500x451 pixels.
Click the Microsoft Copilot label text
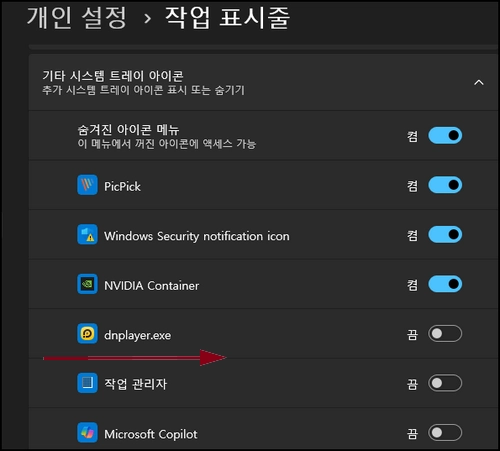tap(151, 434)
